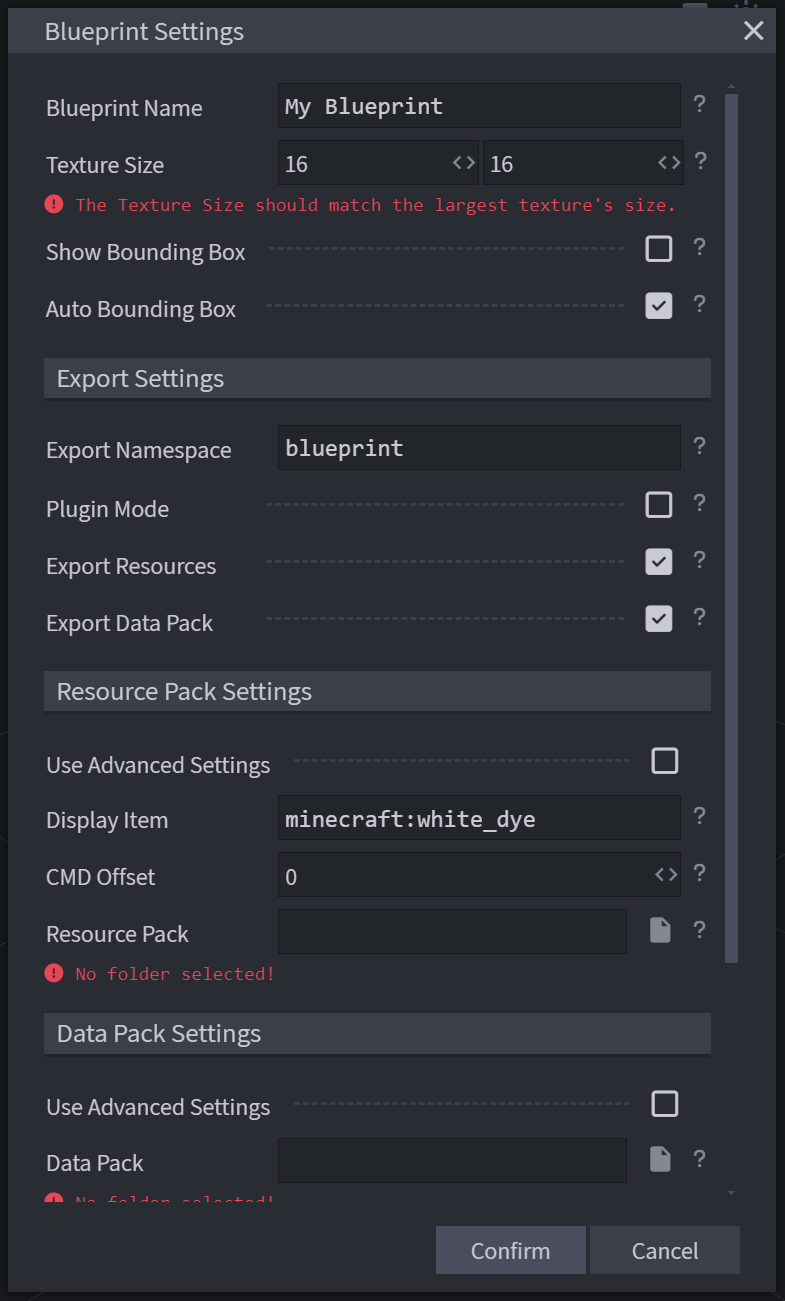Open help for Export Namespace

699,445
